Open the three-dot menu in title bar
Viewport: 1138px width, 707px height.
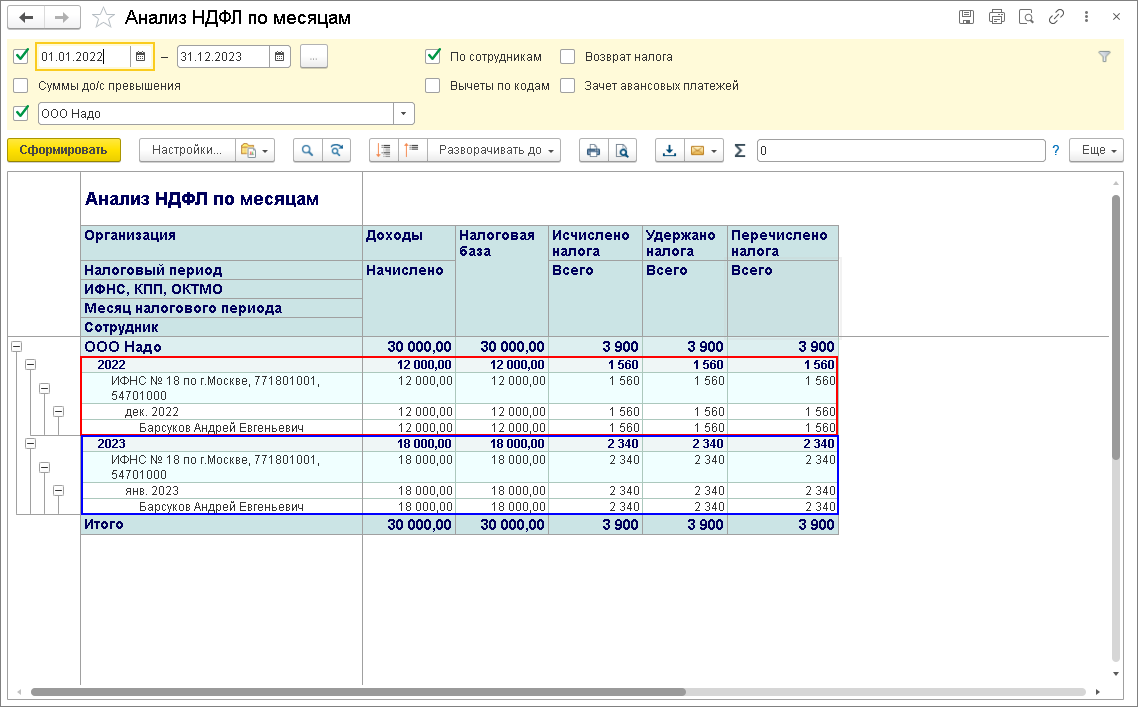pos(1086,17)
